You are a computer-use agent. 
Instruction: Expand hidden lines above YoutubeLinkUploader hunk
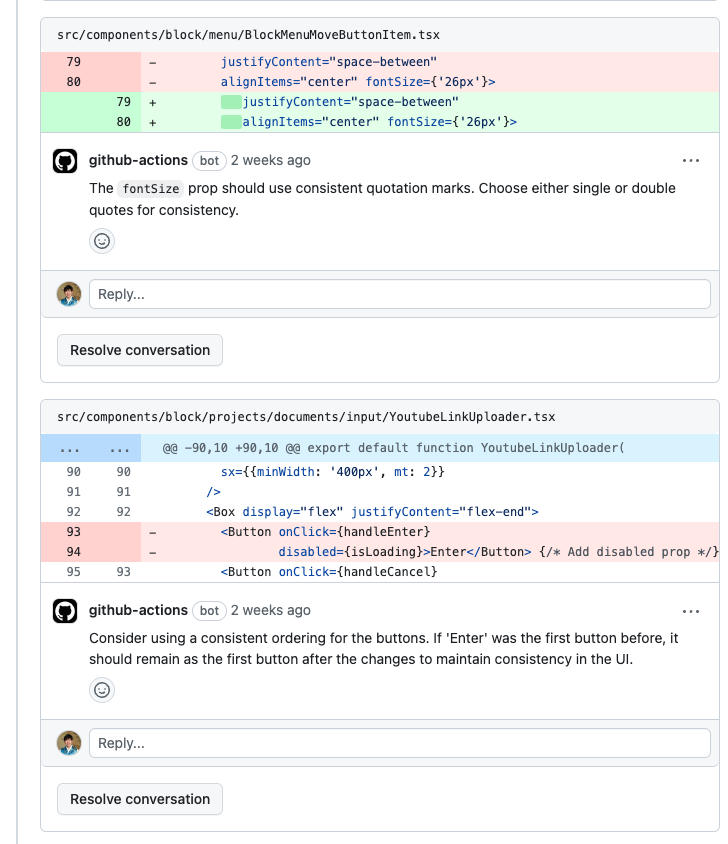pos(73,448)
